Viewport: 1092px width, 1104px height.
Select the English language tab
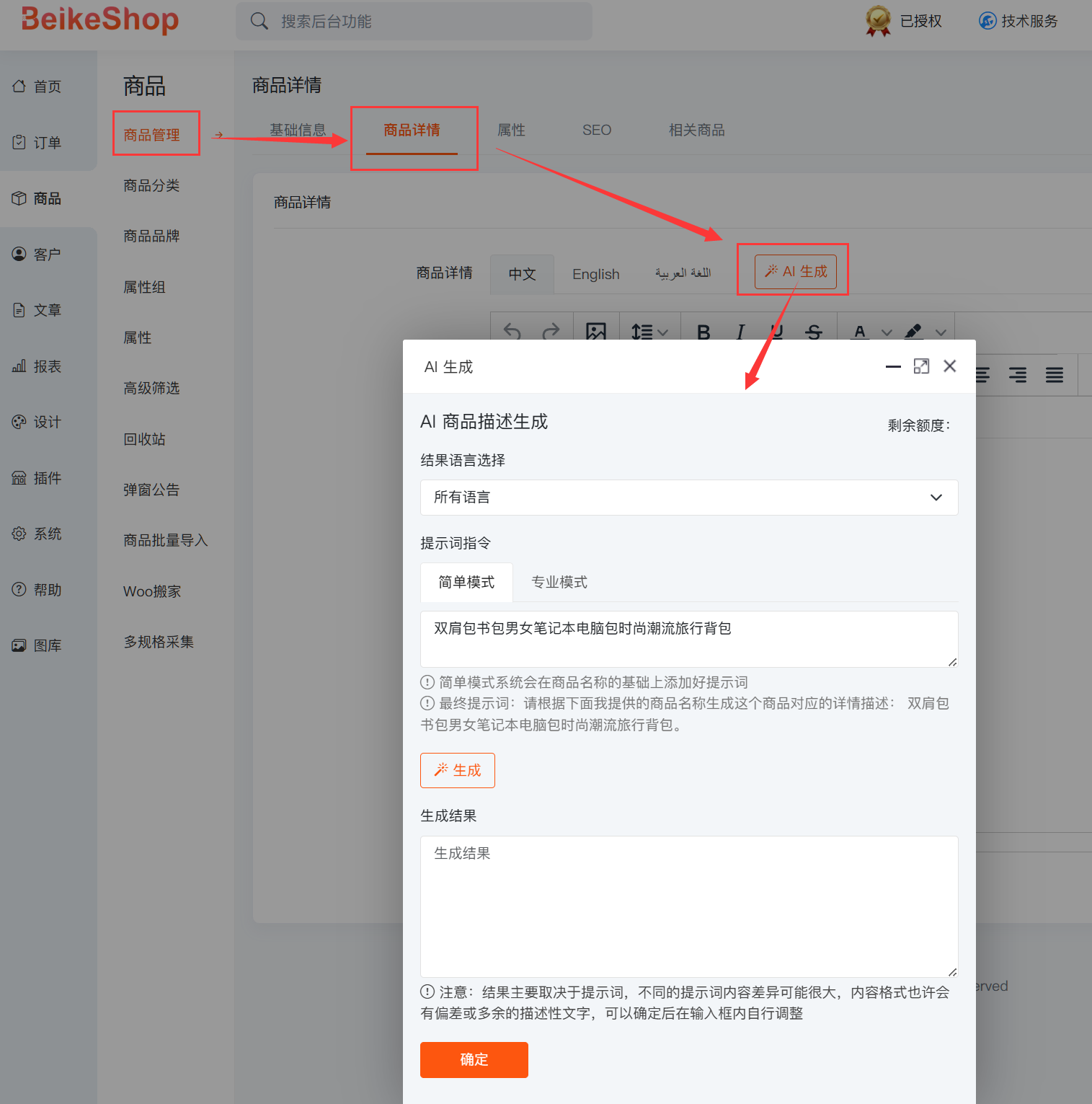[x=595, y=274]
